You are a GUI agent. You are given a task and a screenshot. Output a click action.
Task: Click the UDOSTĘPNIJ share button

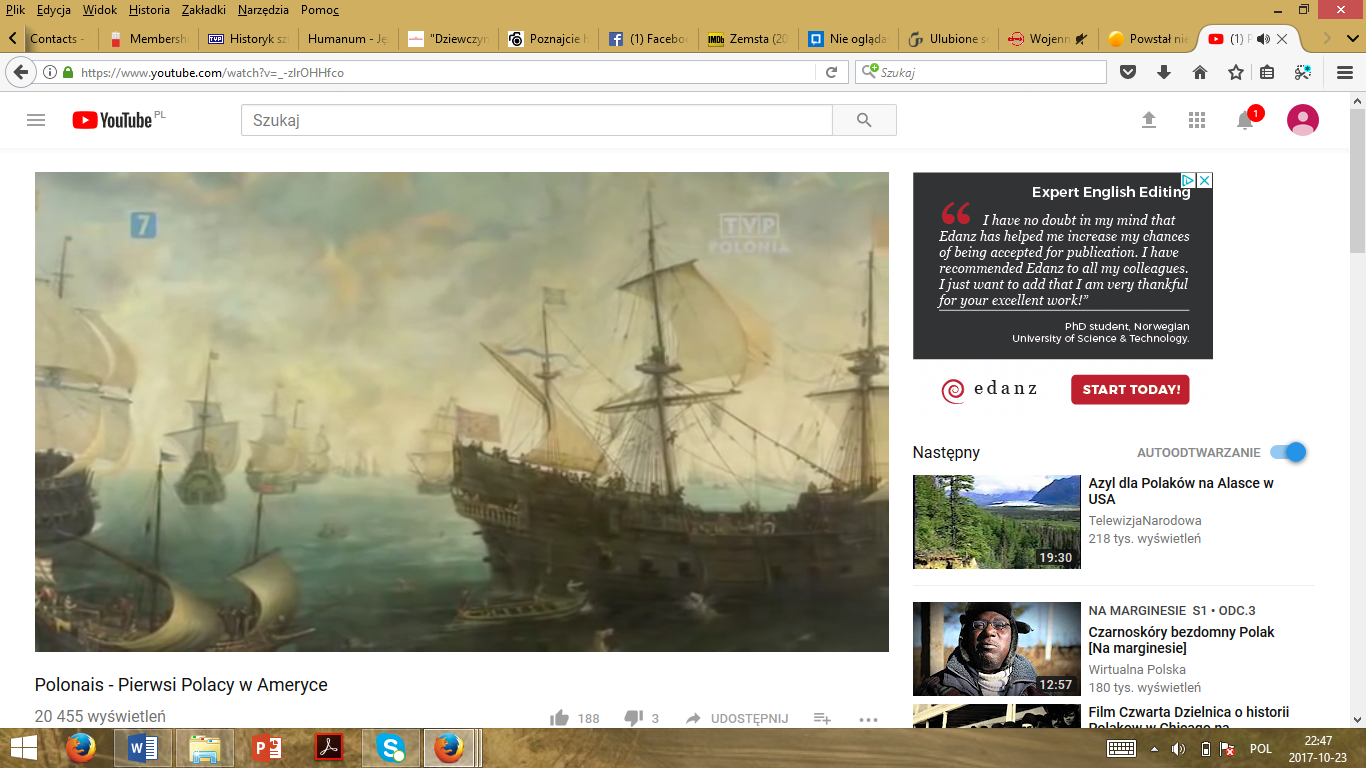coord(737,718)
